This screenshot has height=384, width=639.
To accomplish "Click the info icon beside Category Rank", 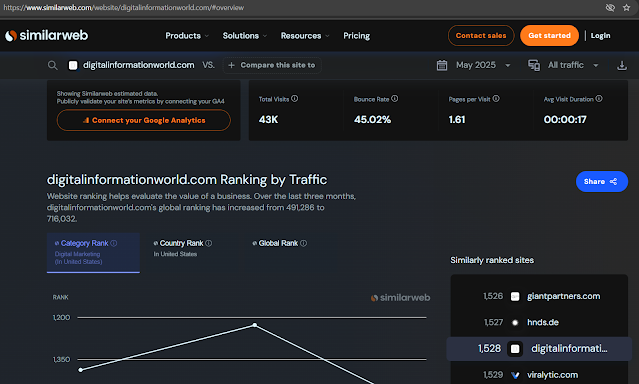I will 114,243.
